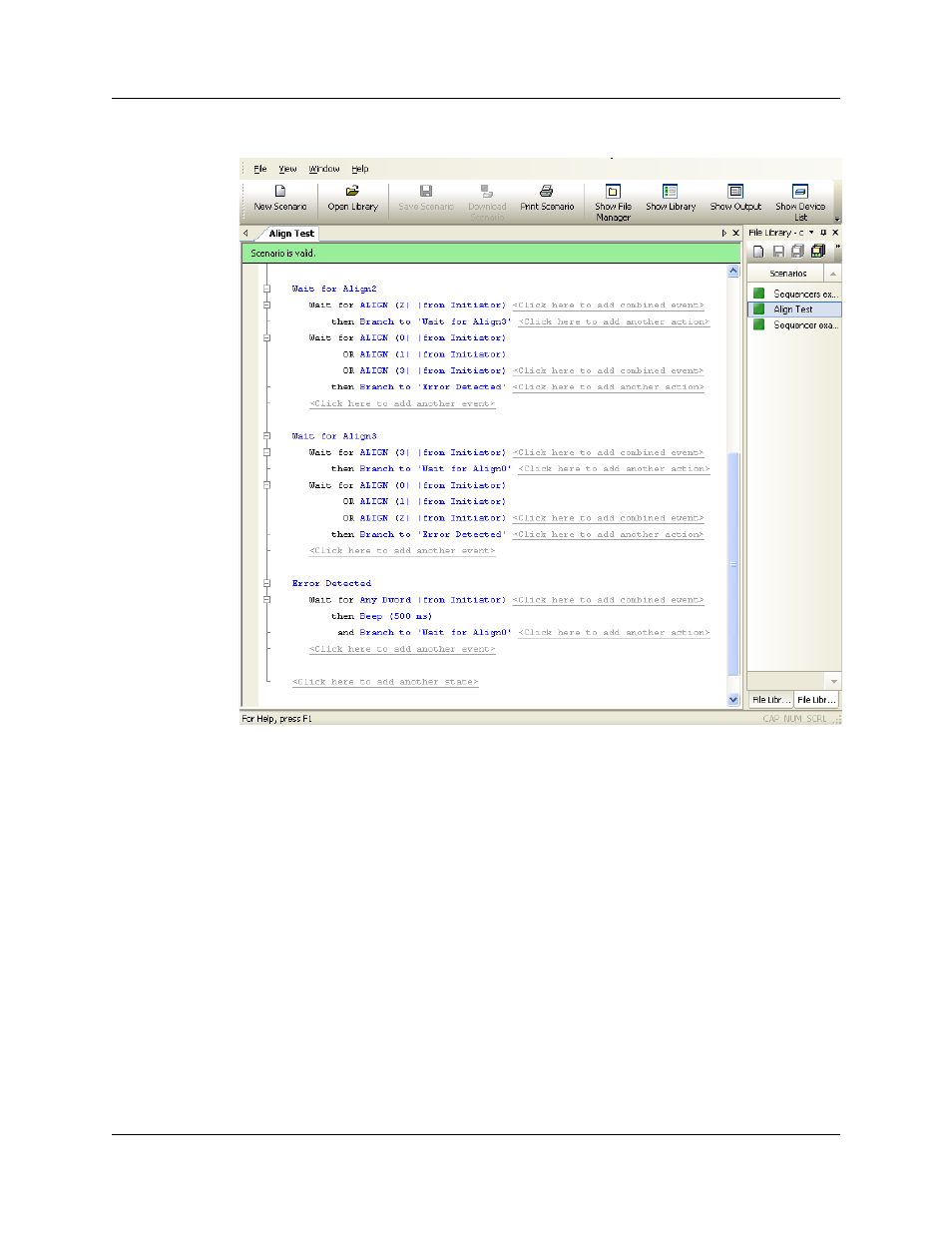Click the save-all stacked disks icon in File Library
This screenshot has width=952, height=1233.
(x=797, y=252)
